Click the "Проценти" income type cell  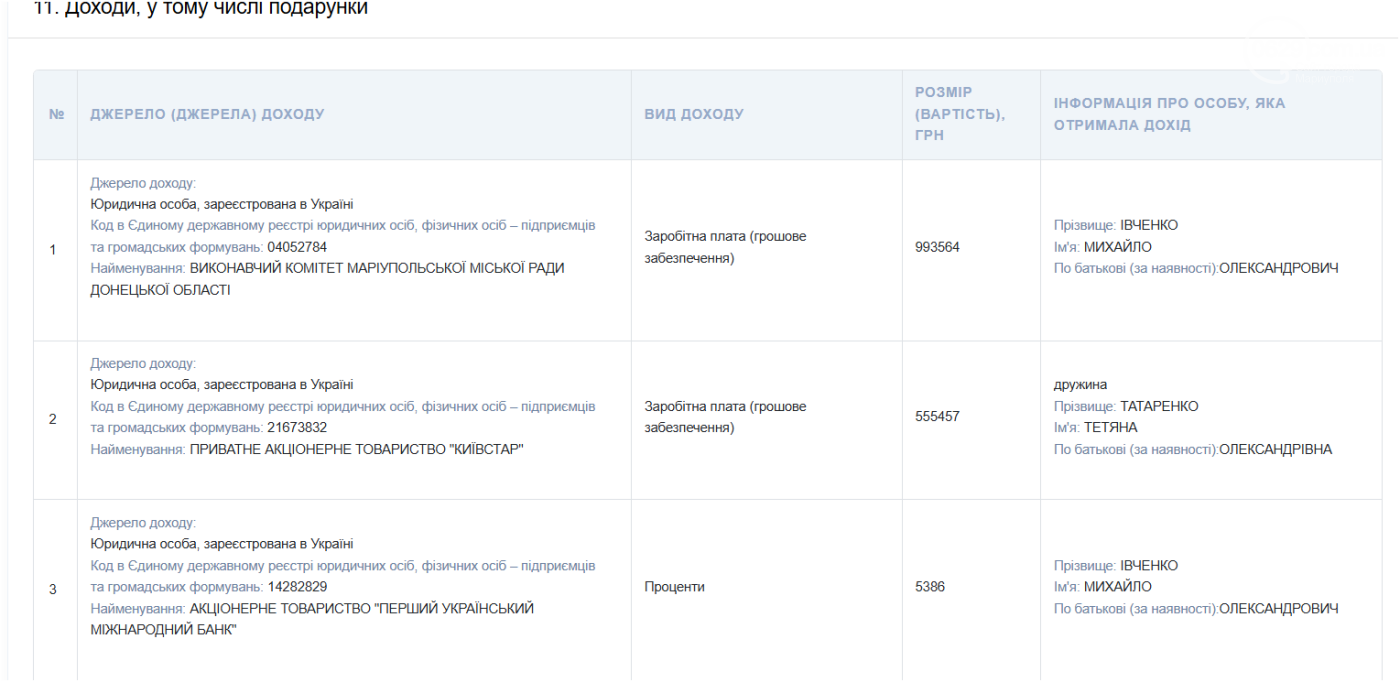point(674,587)
